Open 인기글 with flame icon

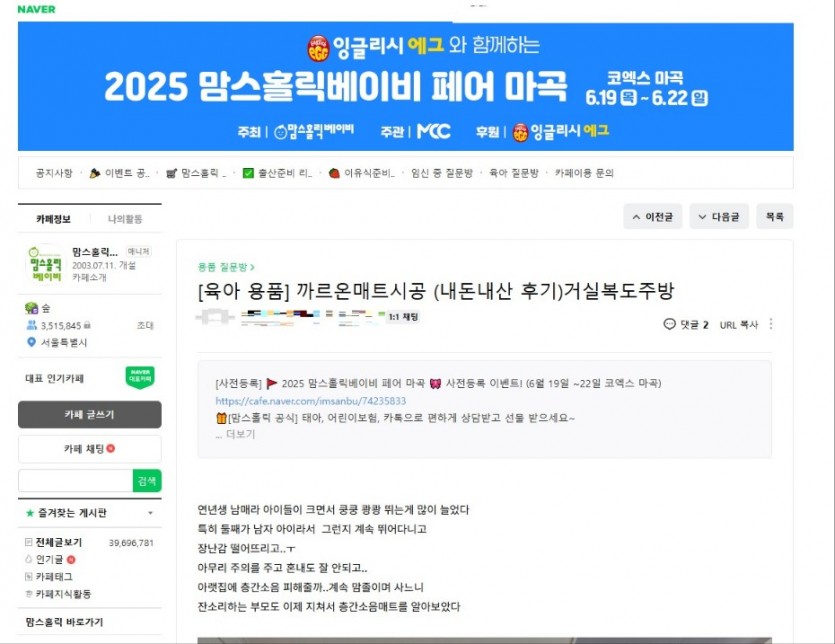click(x=51, y=559)
